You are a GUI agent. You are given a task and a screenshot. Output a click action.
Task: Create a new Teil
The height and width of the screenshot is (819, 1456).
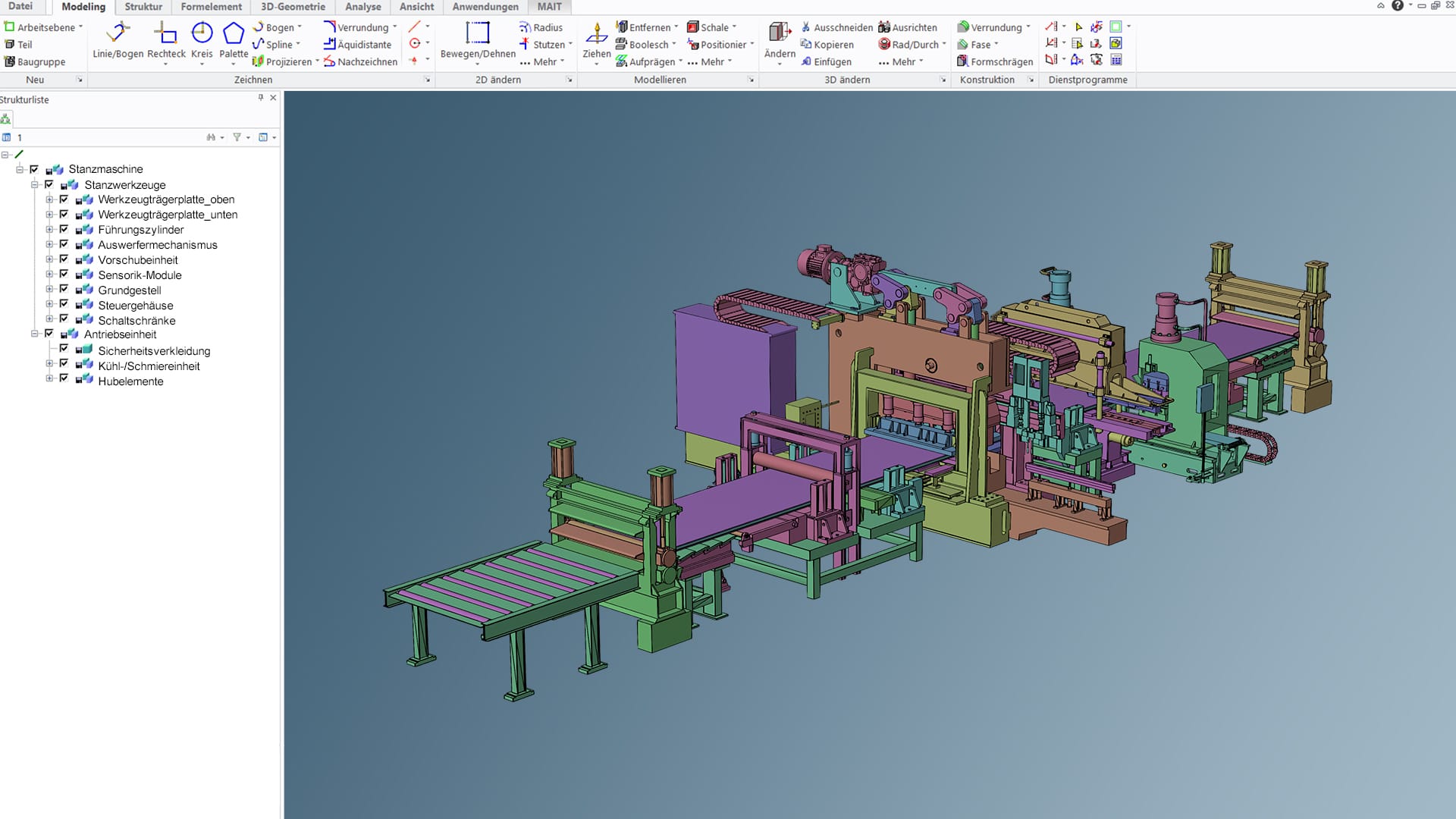[x=19, y=45]
